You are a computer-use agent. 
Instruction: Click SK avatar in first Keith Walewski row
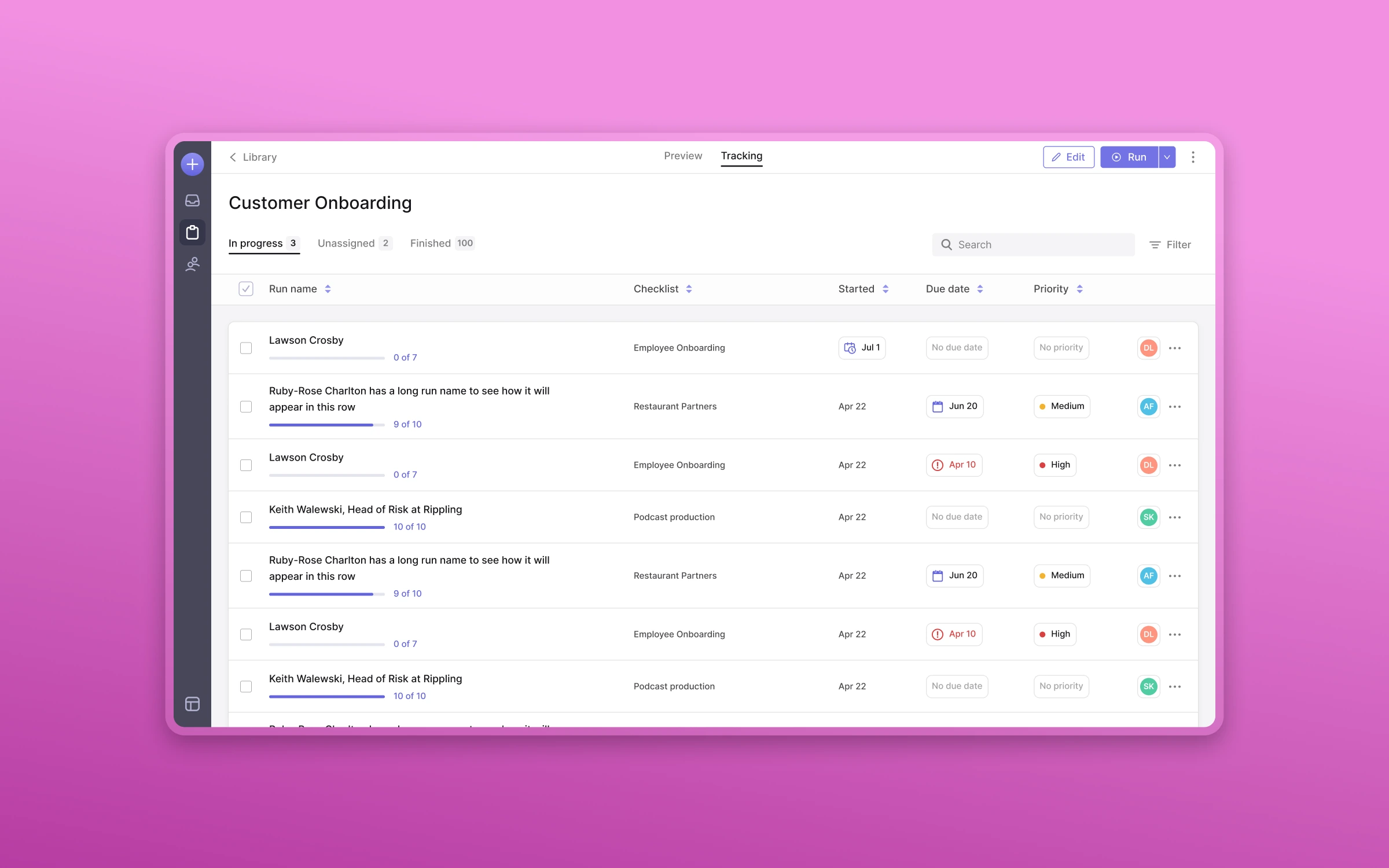[1148, 517]
